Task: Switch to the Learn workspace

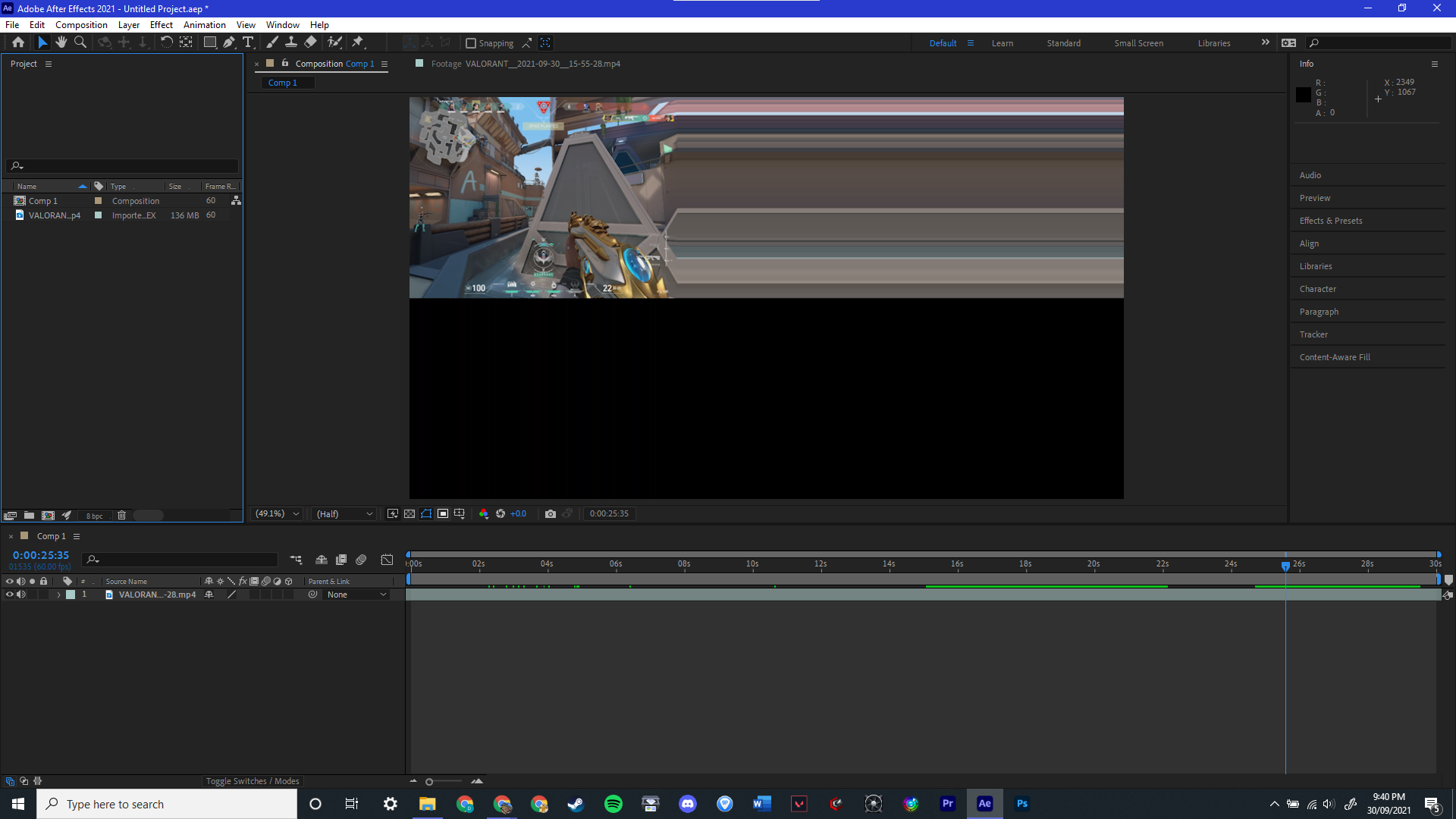Action: pos(1003,43)
